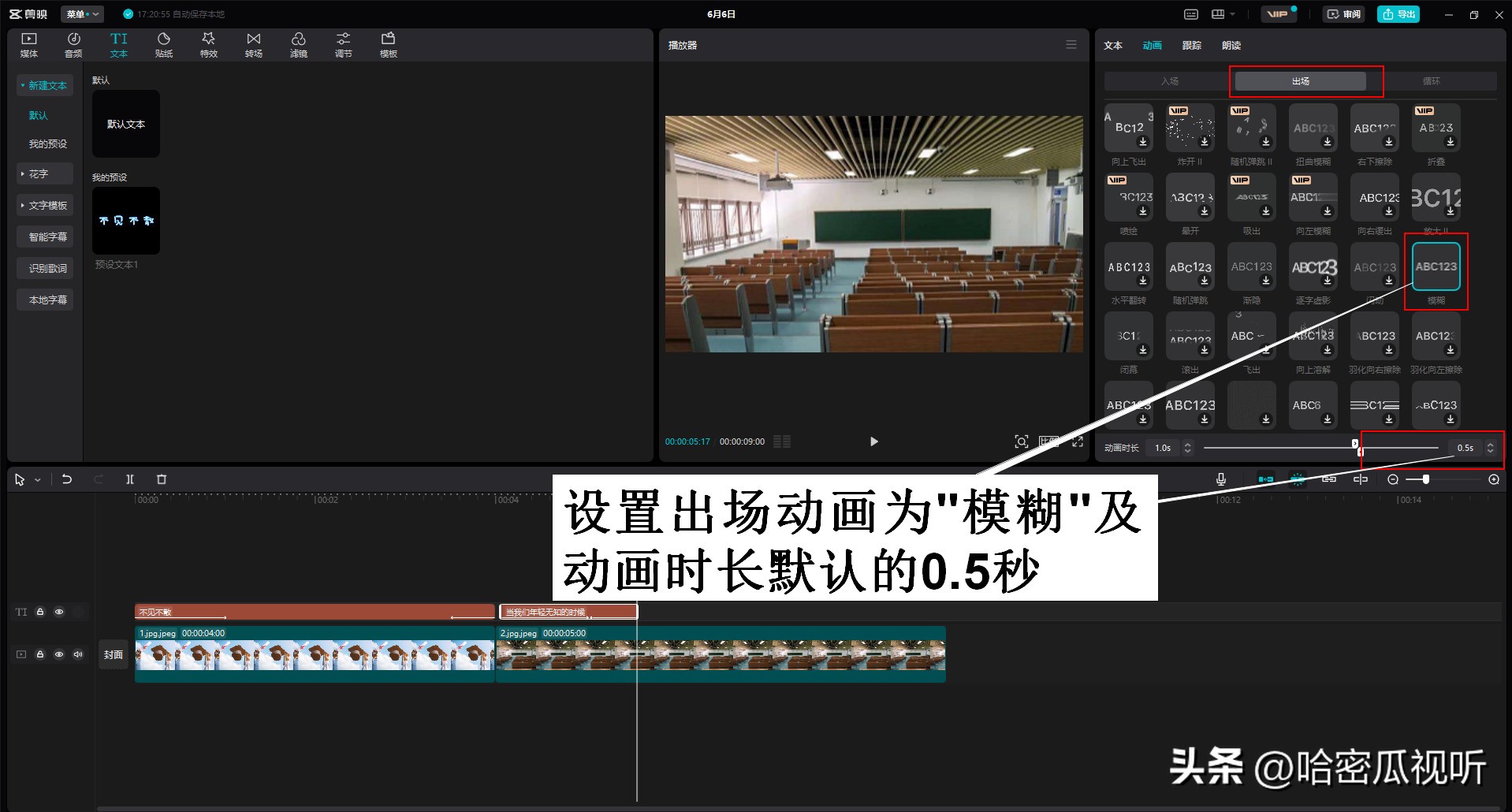1512x812 pixels.
Task: Hide the text track with the eye toggle
Action: pyautogui.click(x=58, y=611)
